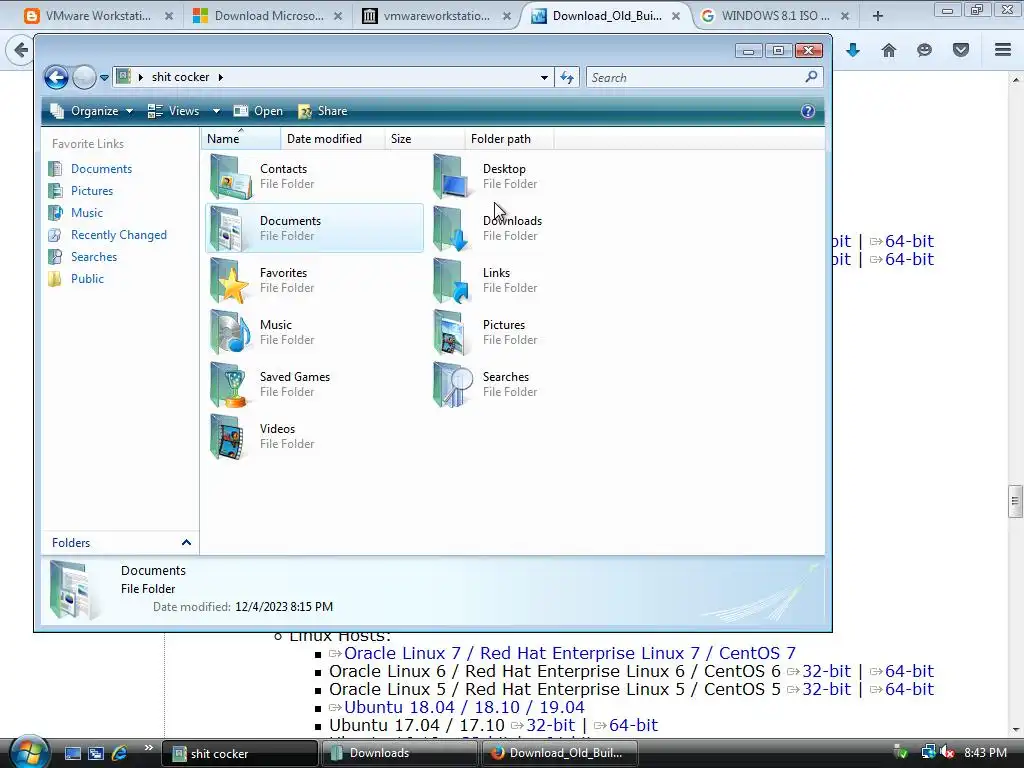1024x768 pixels.
Task: Open the Contacts folder icon
Action: click(231, 176)
